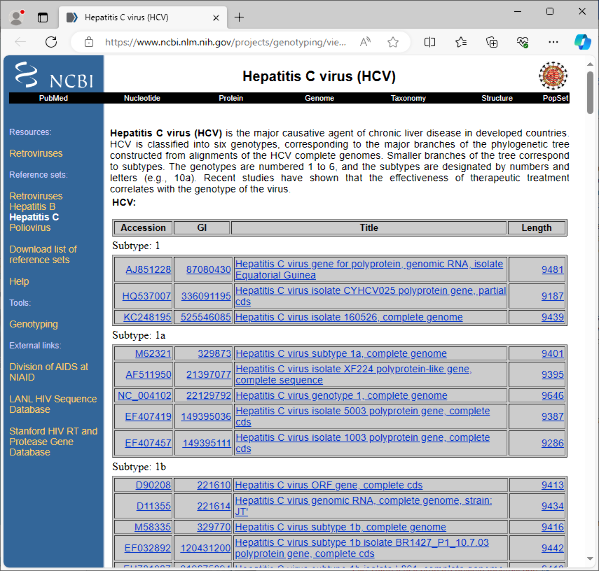
Task: Click the vertical scrollbar thumb
Action: (x=590, y=92)
